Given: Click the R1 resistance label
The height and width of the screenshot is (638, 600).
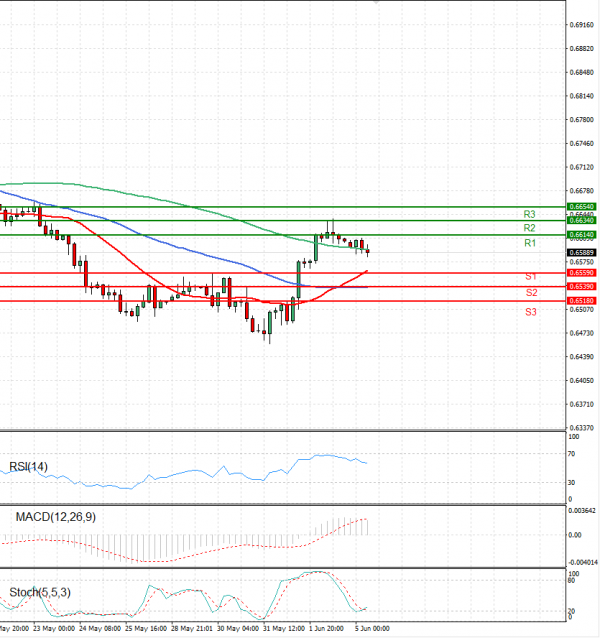Looking at the screenshot, I should tap(530, 243).
